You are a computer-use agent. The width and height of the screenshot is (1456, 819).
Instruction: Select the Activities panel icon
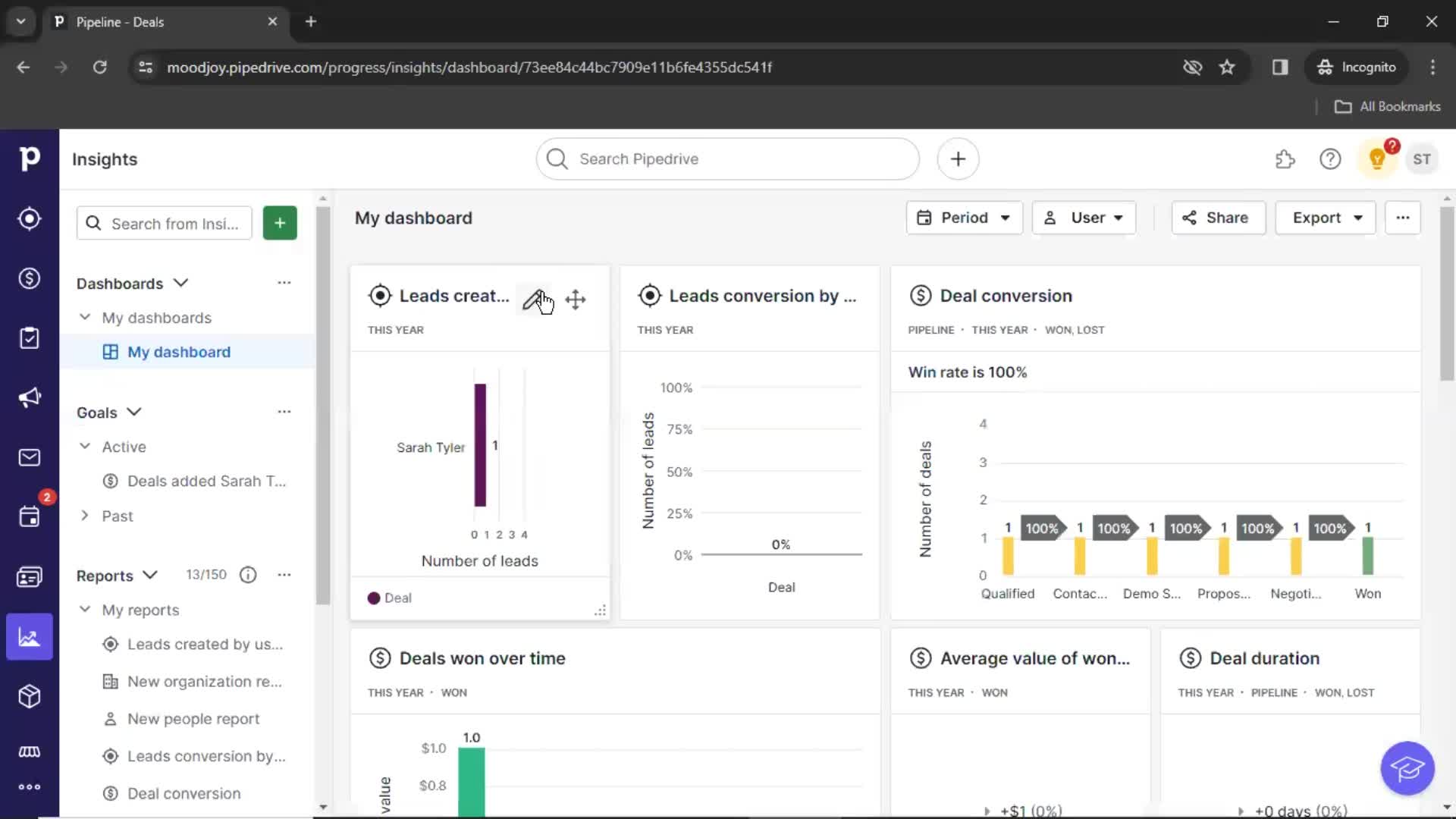point(29,517)
